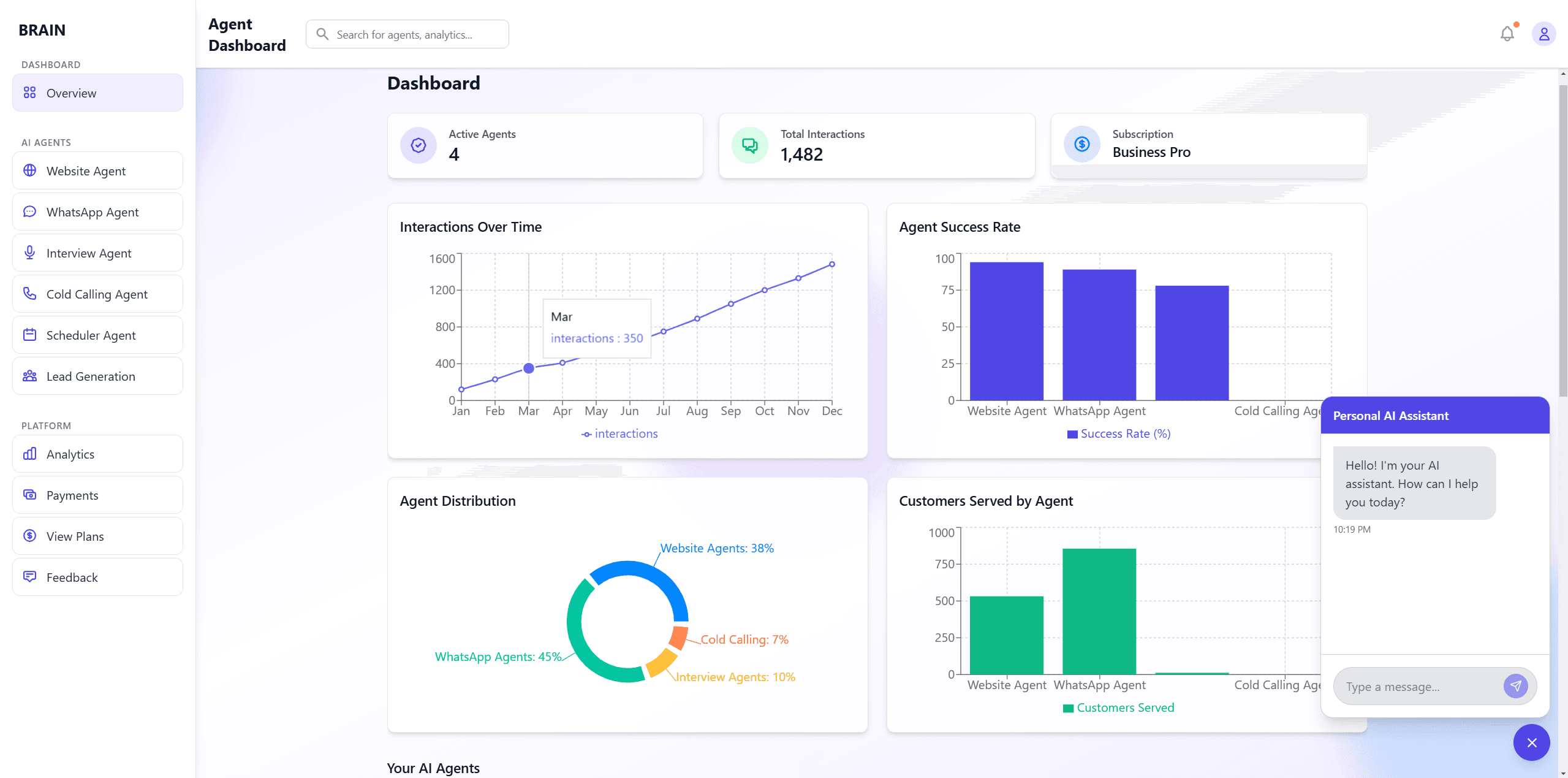Toggle the Success Rate (%) legend
Image resolution: width=1568 pixels, height=778 pixels.
[x=1119, y=433]
